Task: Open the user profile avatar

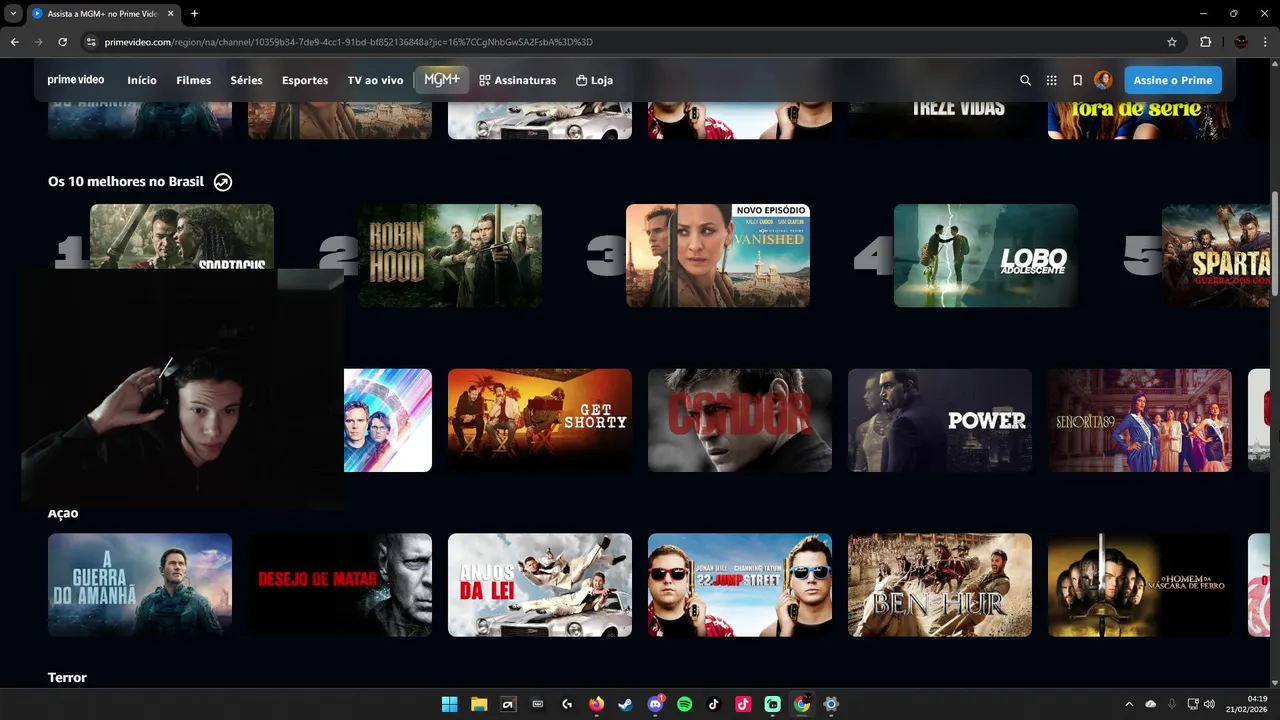Action: [1103, 80]
